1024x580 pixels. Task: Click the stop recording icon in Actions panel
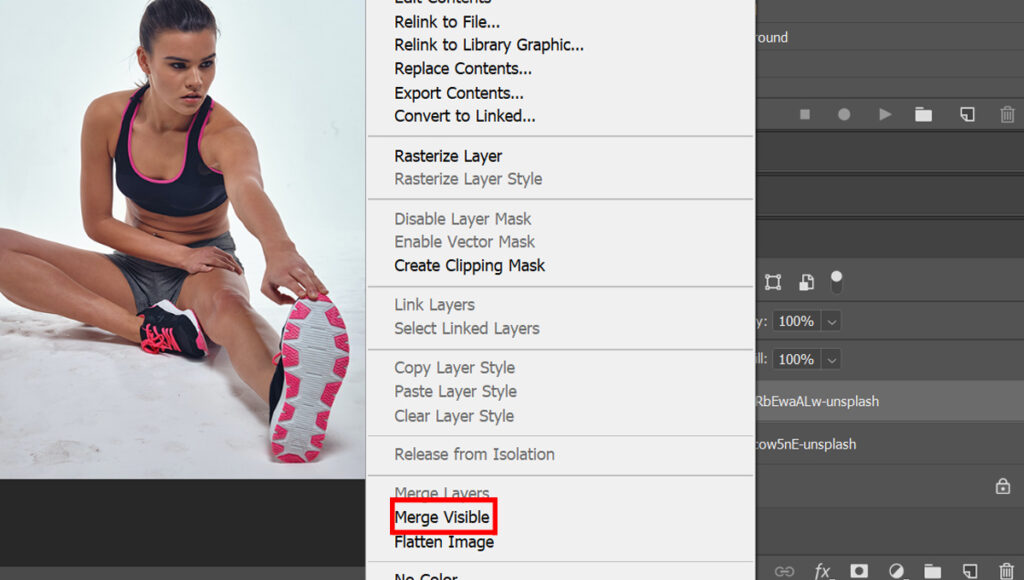[805, 114]
